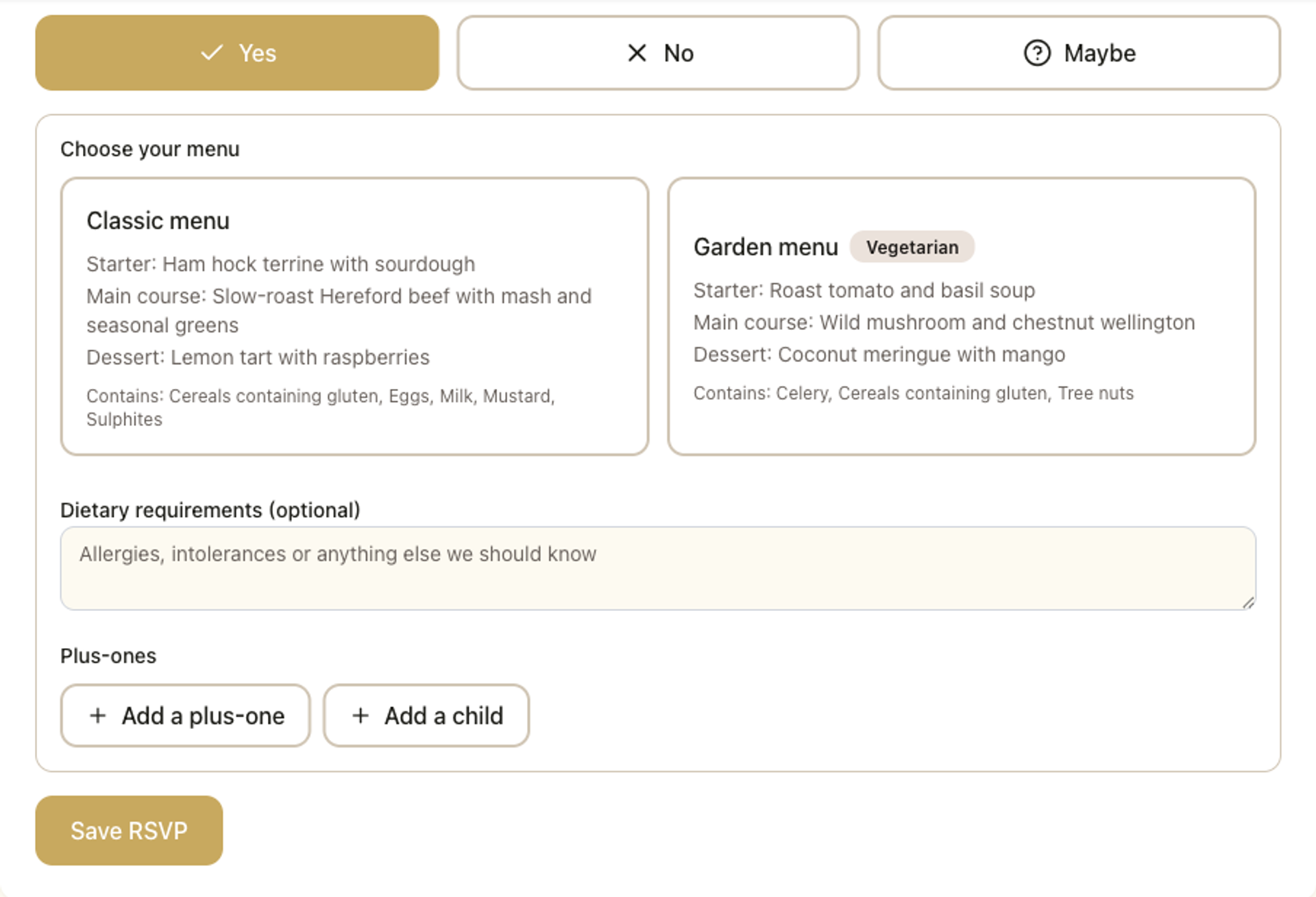This screenshot has height=897, width=1316.
Task: Click 'Starter: Ham hock terrine with sourdough'
Action: pos(280,264)
